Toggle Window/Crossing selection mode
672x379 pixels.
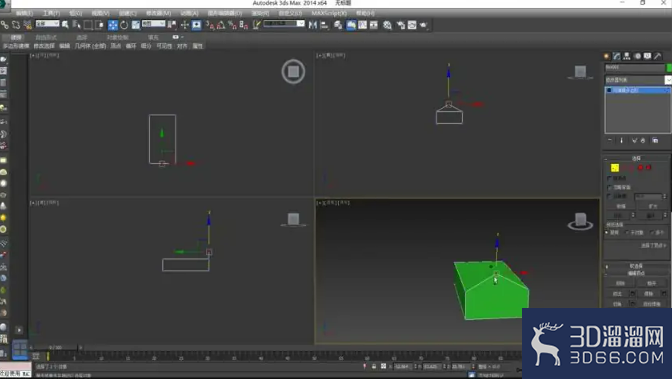(99, 25)
